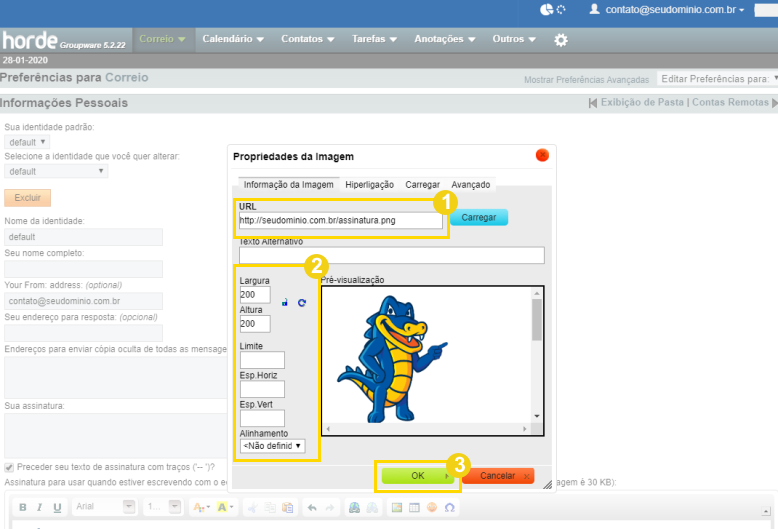Switch to the Carregar tab
This screenshot has width=778, height=529.
pos(422,185)
